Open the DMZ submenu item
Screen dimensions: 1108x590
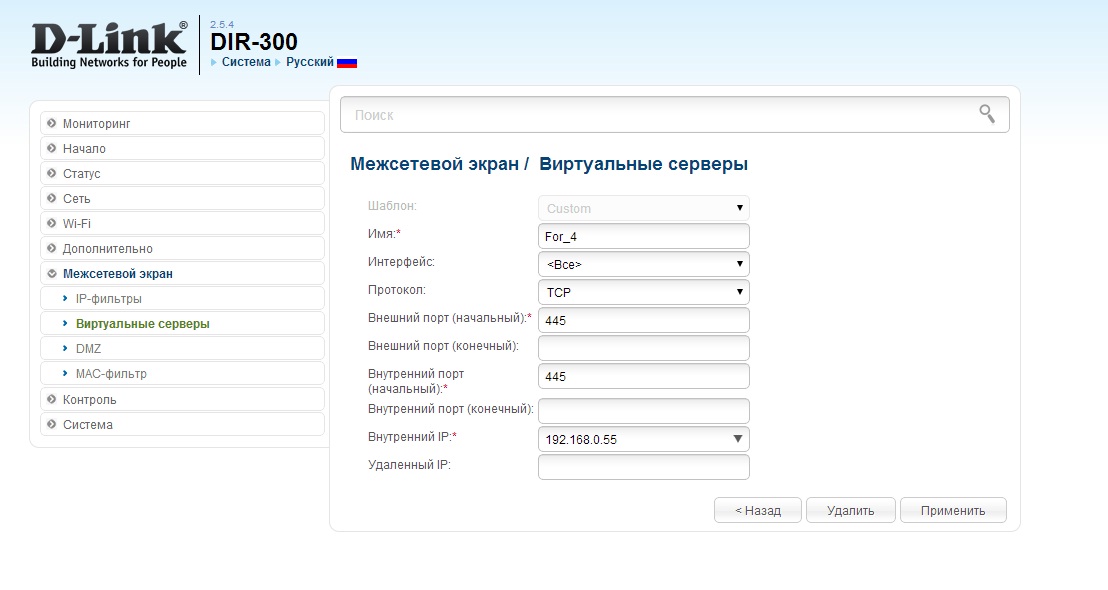click(182, 348)
